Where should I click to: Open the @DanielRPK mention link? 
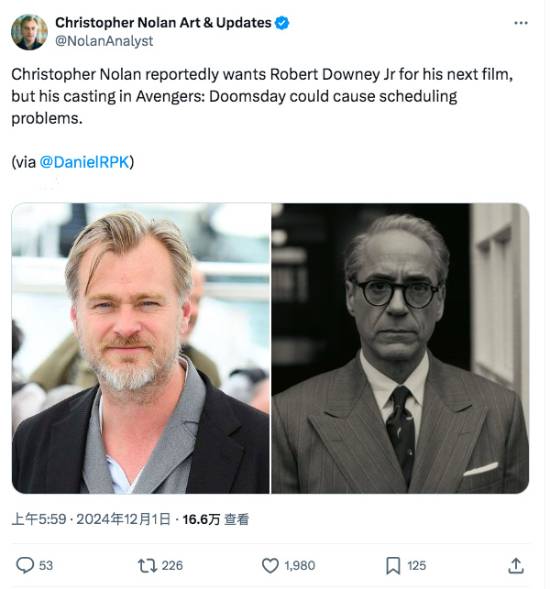click(x=85, y=162)
